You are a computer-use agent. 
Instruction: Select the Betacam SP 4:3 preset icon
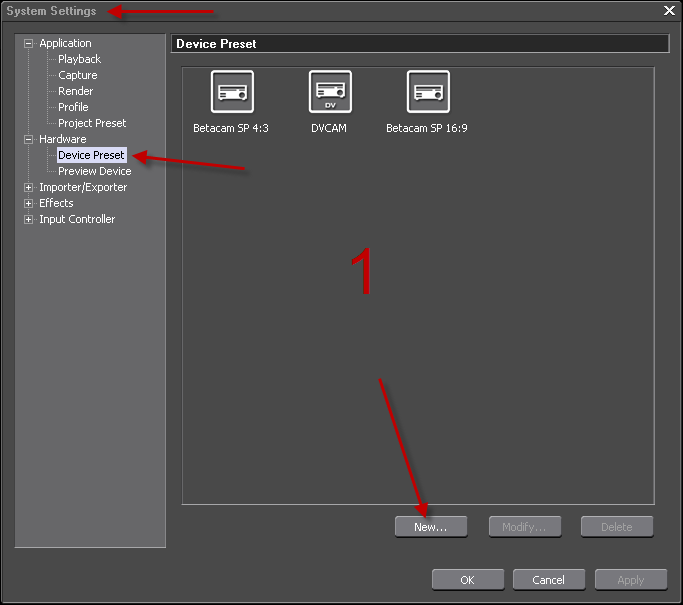pos(232,91)
